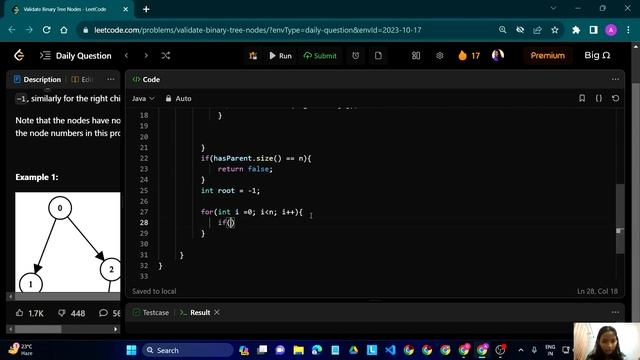Open the Windows Start menu
The image size is (640, 360).
click(131, 350)
